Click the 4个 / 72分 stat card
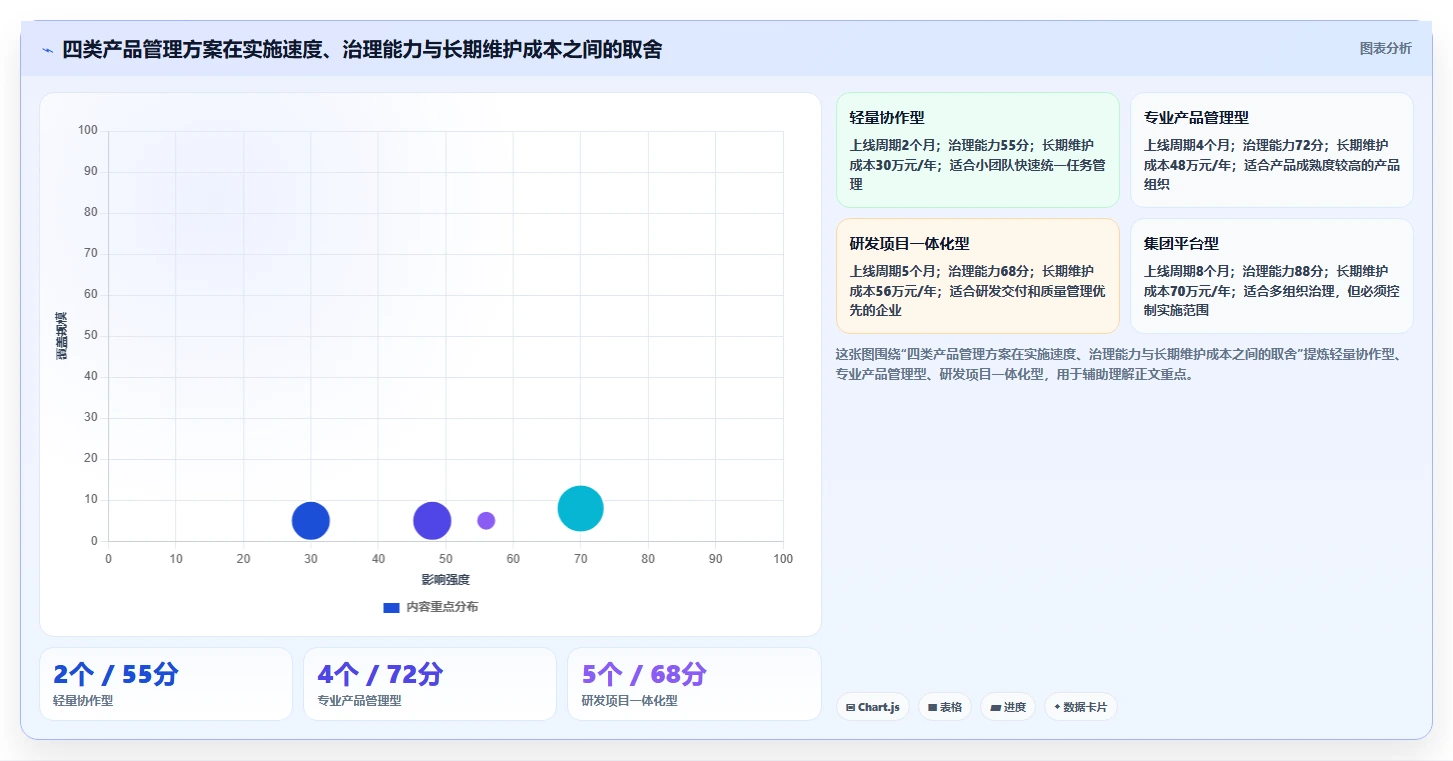The width and height of the screenshot is (1453, 761). pyautogui.click(x=430, y=684)
